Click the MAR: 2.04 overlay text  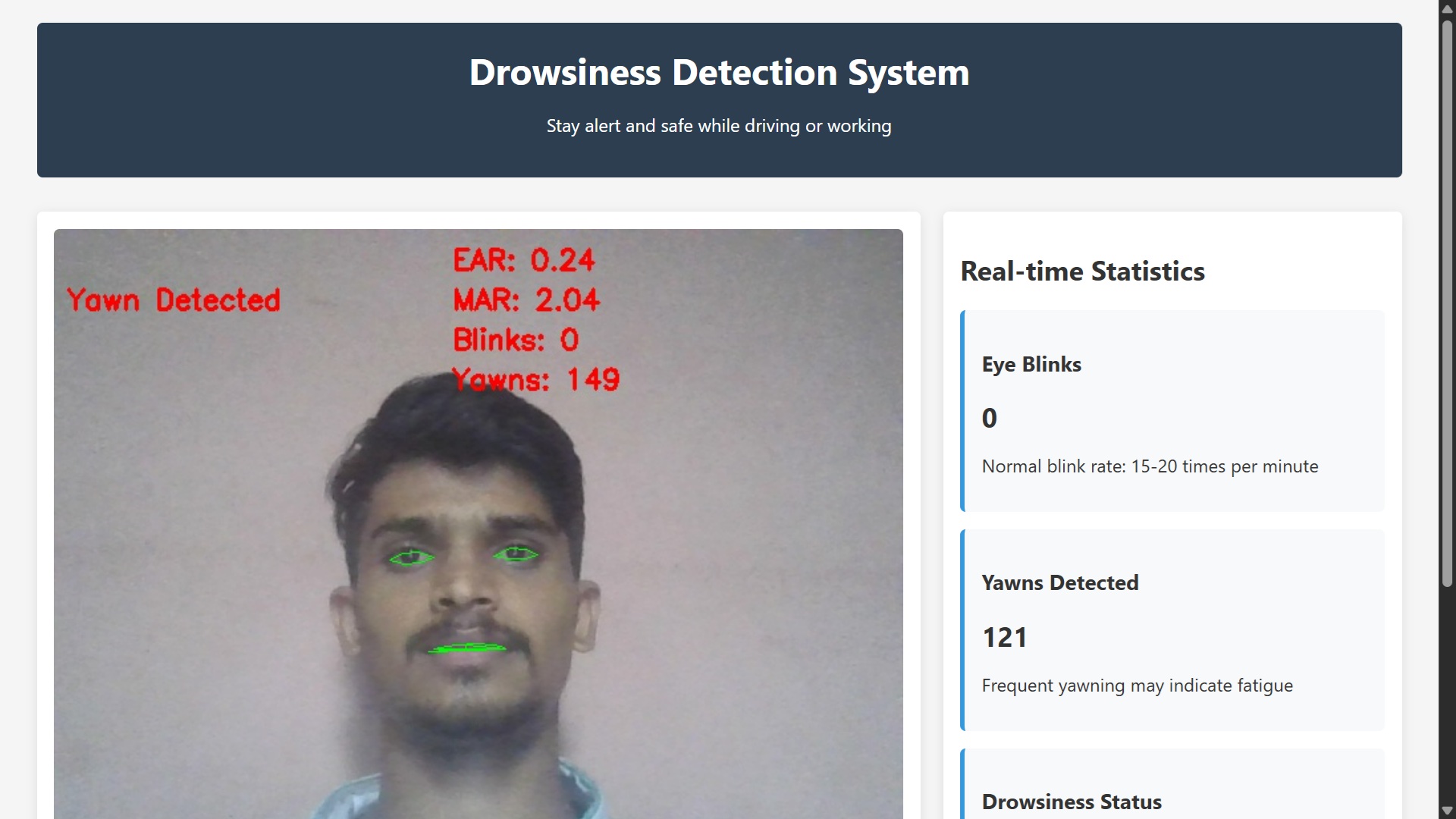(x=526, y=300)
